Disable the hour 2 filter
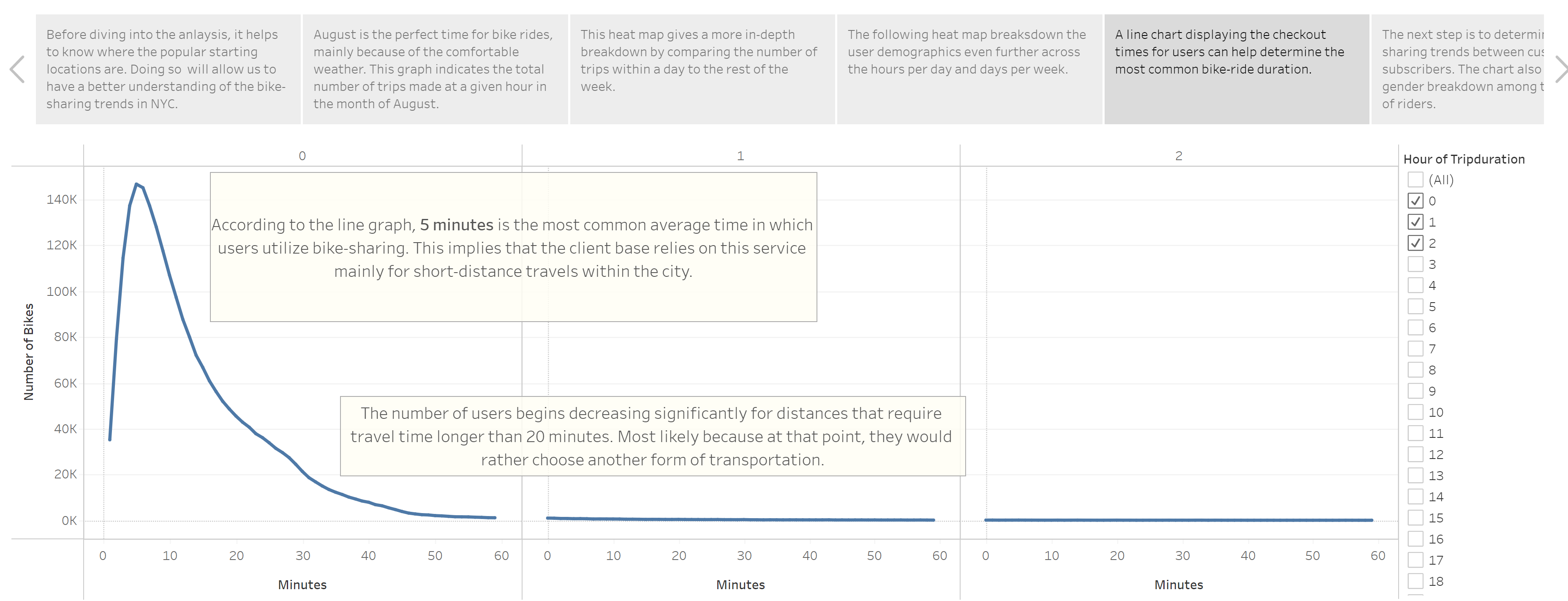The height and width of the screenshot is (601, 1568). 1416,242
